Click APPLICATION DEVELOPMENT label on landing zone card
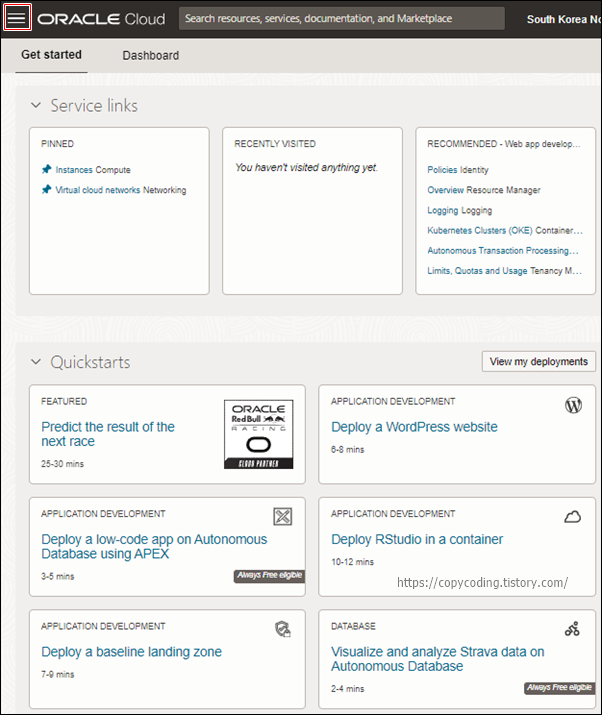The image size is (602, 715). 103,627
